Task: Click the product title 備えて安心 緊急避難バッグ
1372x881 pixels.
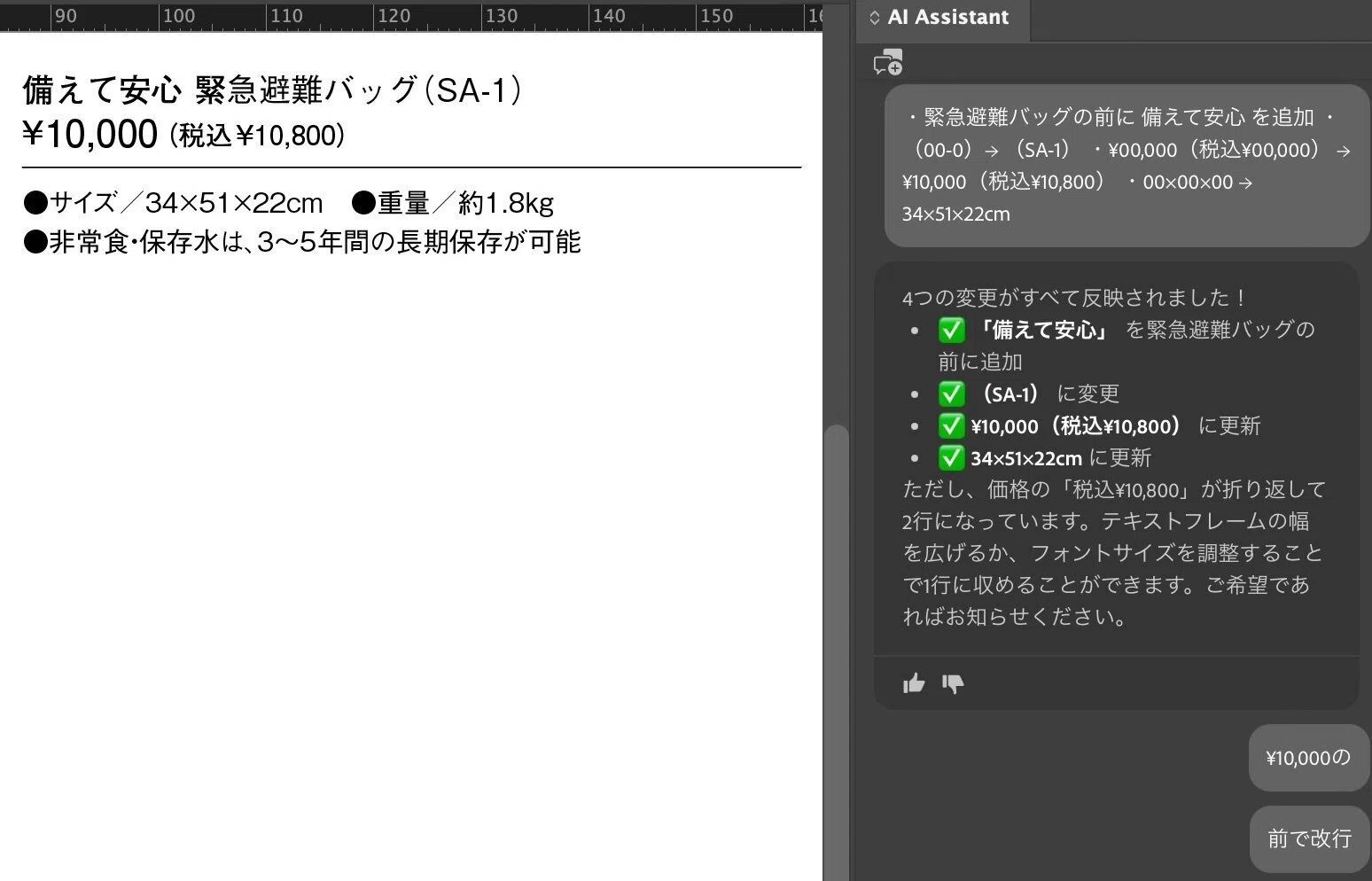Action: click(220, 90)
